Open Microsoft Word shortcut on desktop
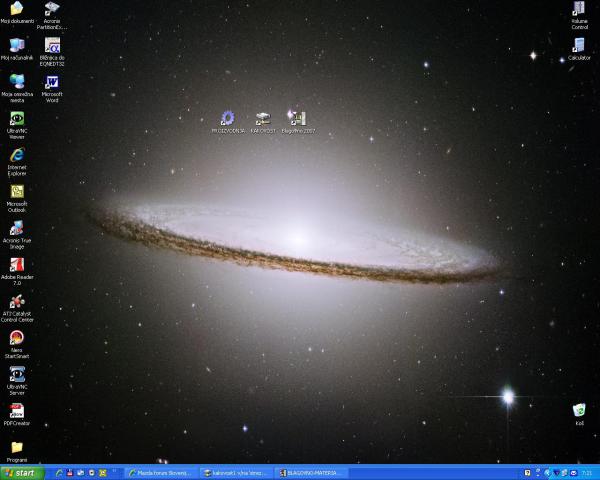This screenshot has width=600, height=480. click(x=52, y=82)
